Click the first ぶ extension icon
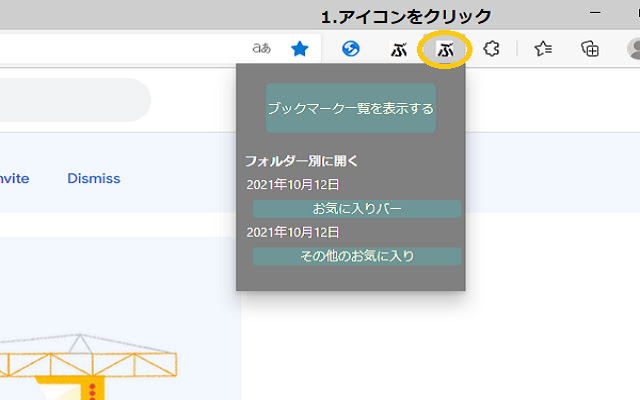 399,50
